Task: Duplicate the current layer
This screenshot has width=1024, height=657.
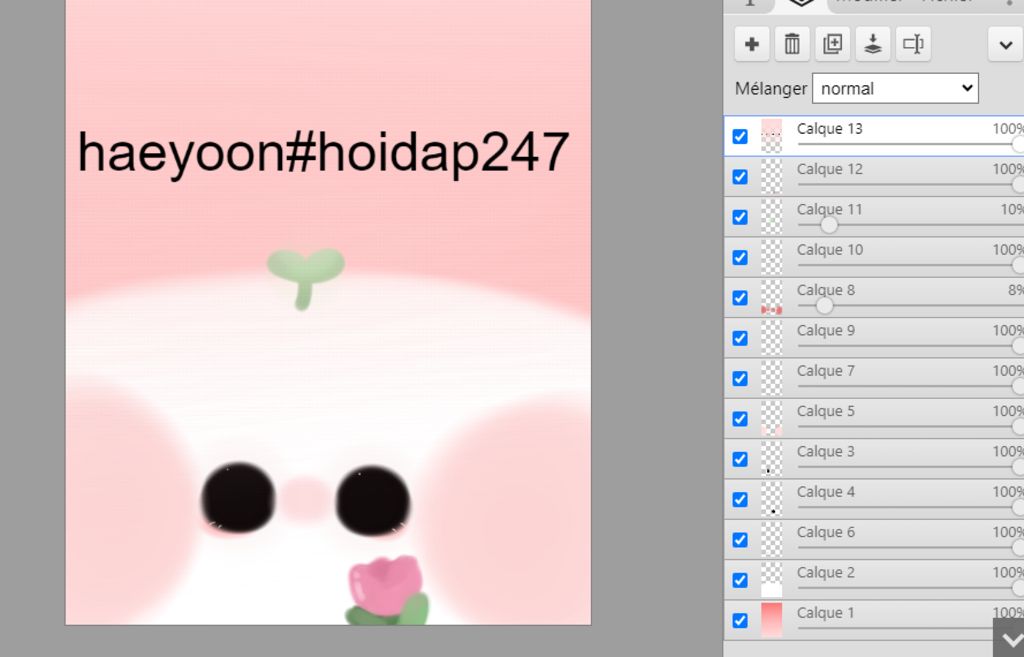Action: (833, 44)
